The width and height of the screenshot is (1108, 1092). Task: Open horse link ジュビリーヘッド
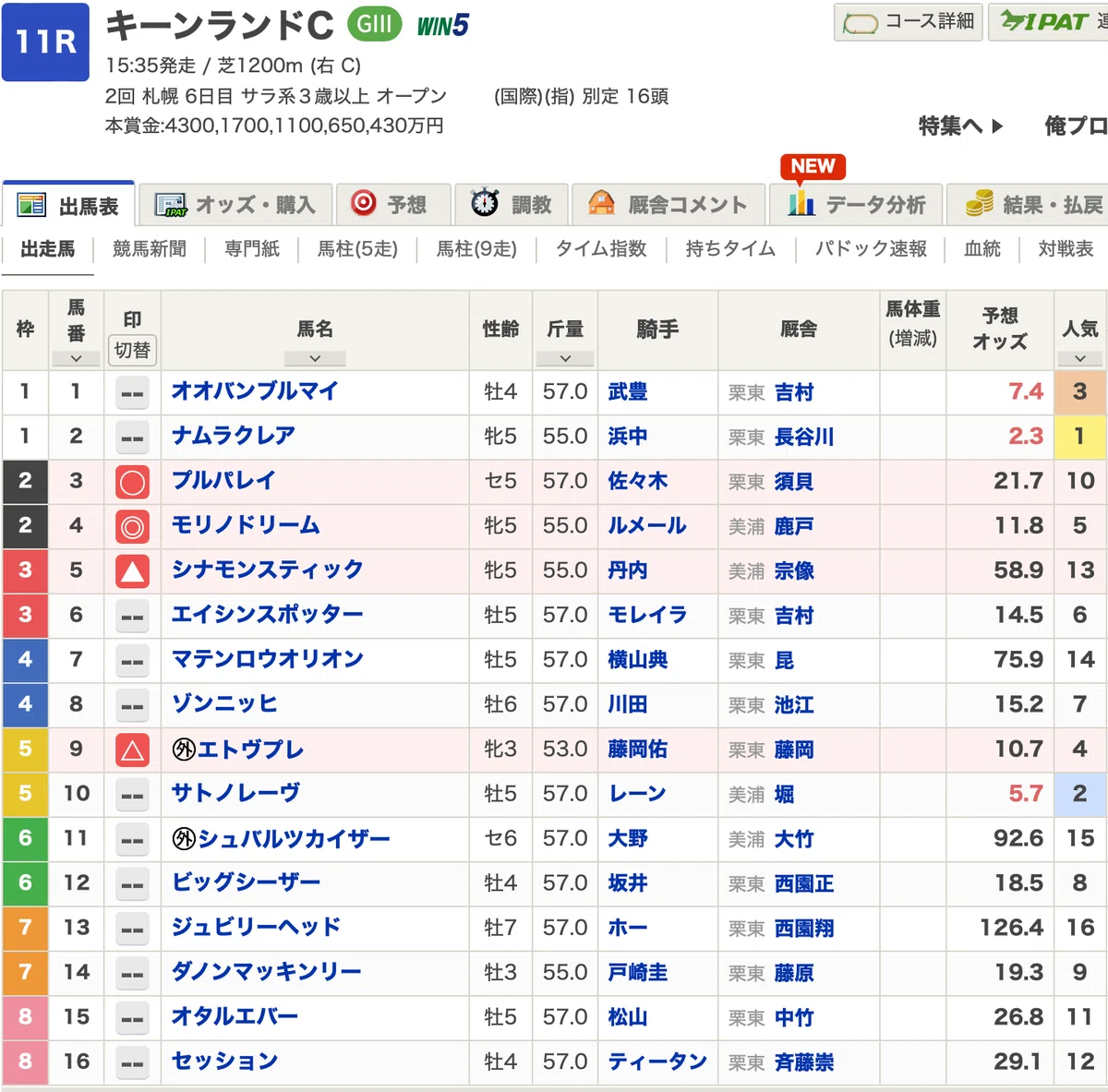coord(257,927)
